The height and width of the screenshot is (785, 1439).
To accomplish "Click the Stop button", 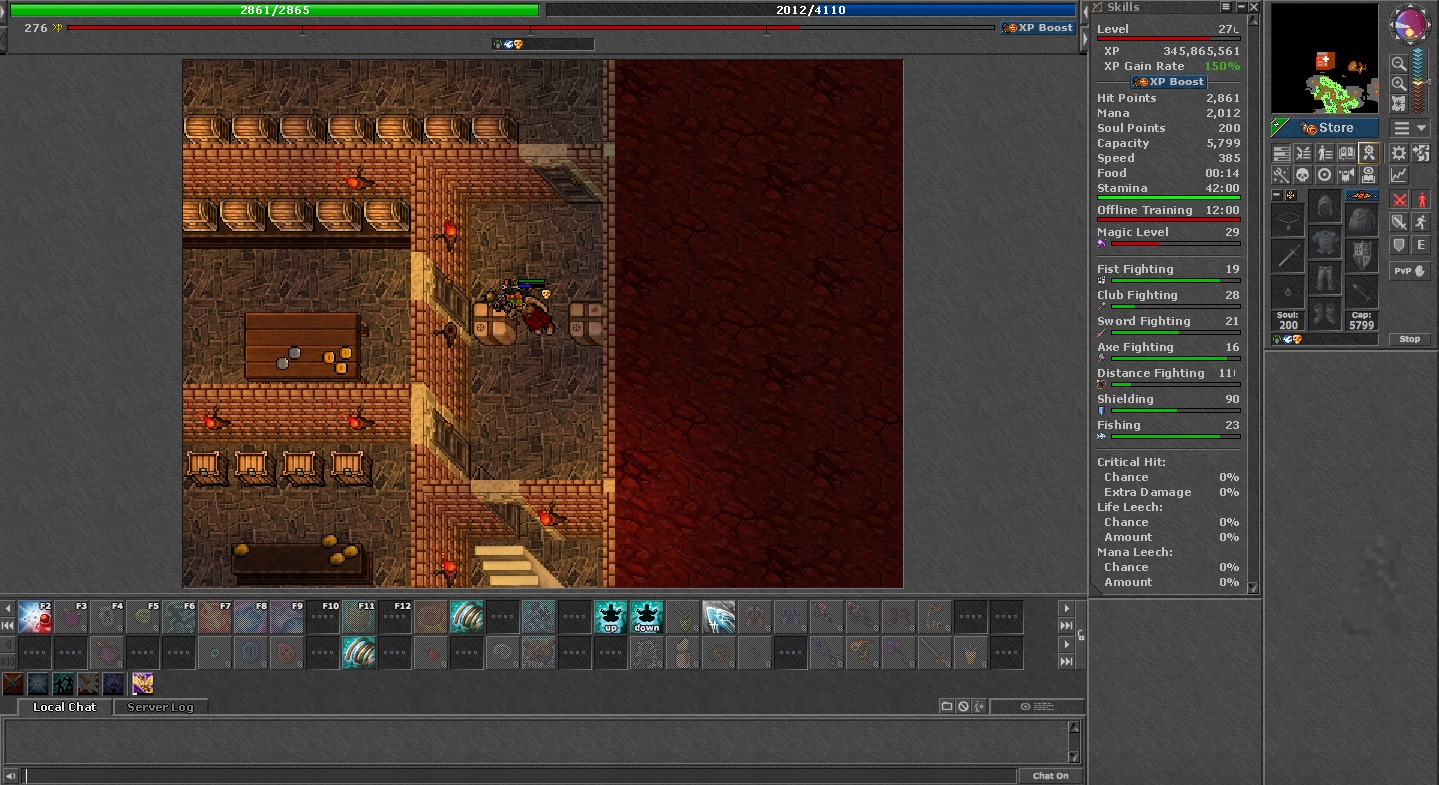I will (x=1410, y=339).
